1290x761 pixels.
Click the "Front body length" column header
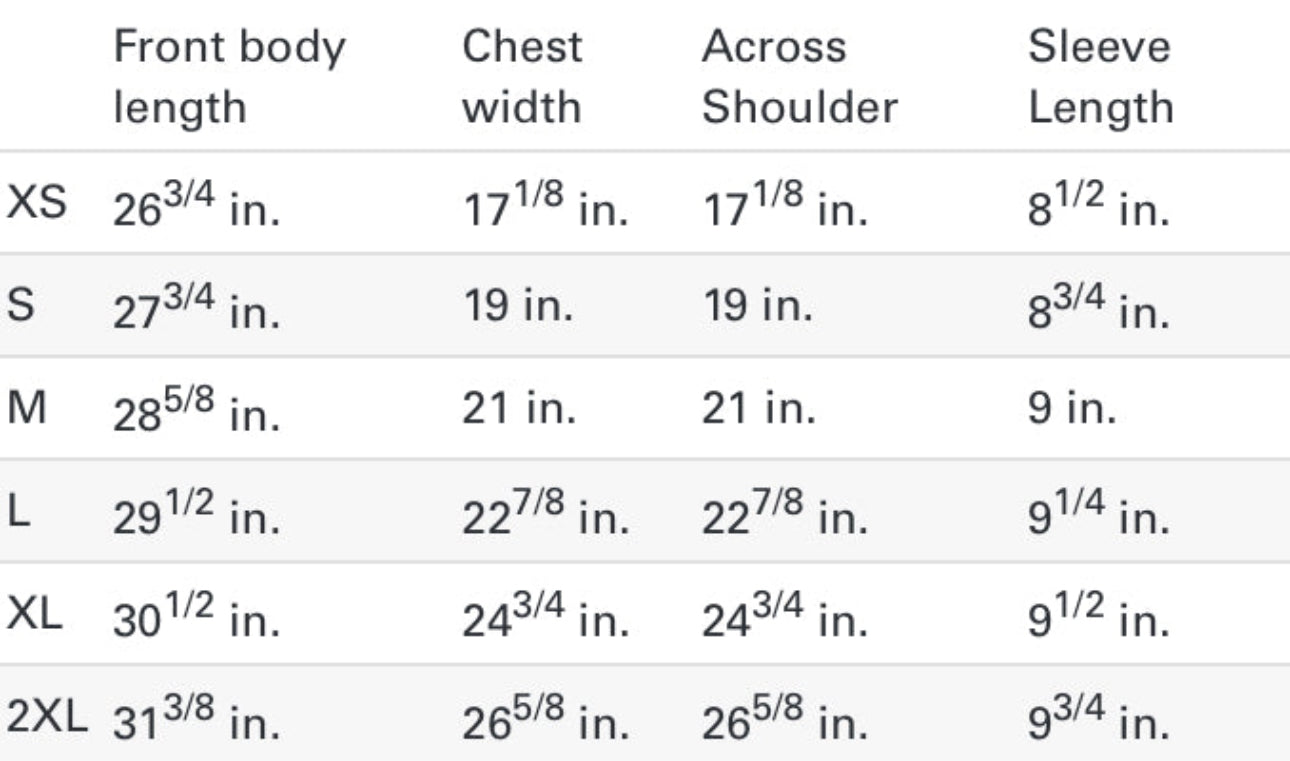(x=229, y=76)
